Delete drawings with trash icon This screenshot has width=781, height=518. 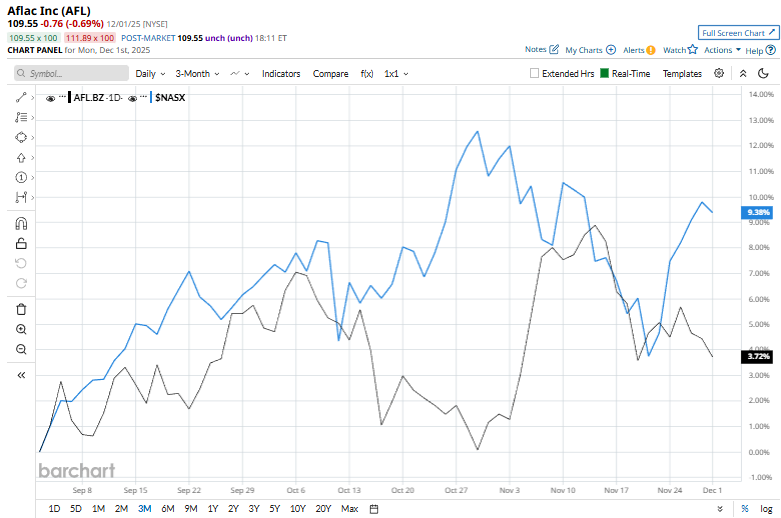pos(21,309)
